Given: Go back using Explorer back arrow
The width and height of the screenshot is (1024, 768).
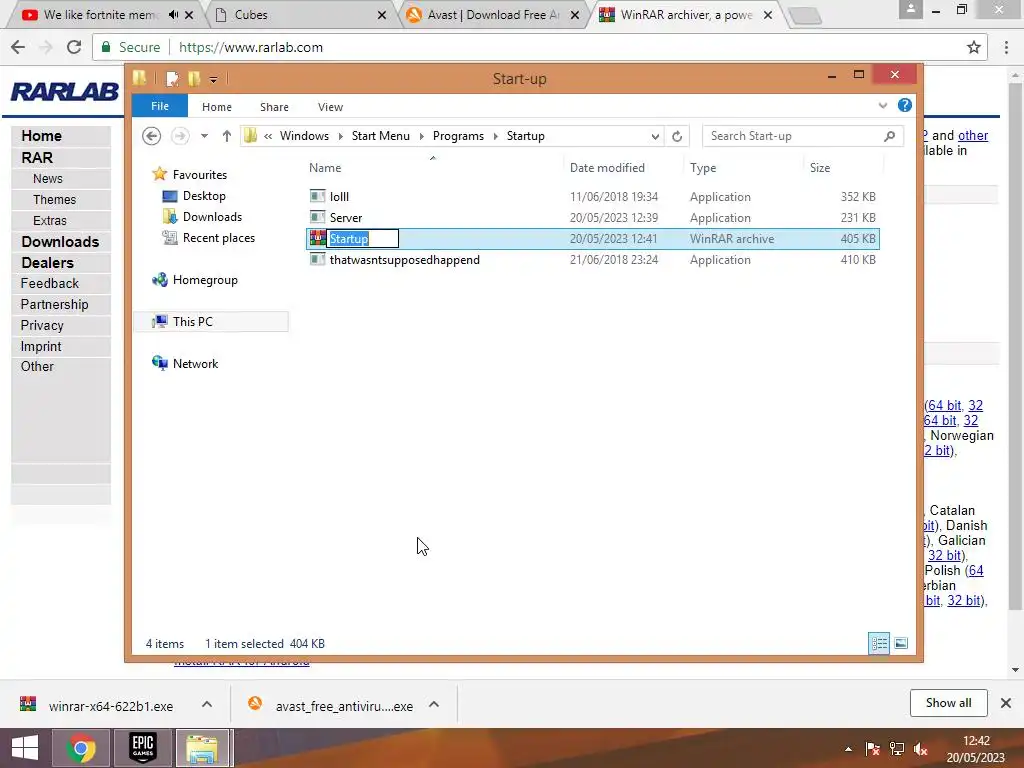Looking at the screenshot, I should (152, 136).
